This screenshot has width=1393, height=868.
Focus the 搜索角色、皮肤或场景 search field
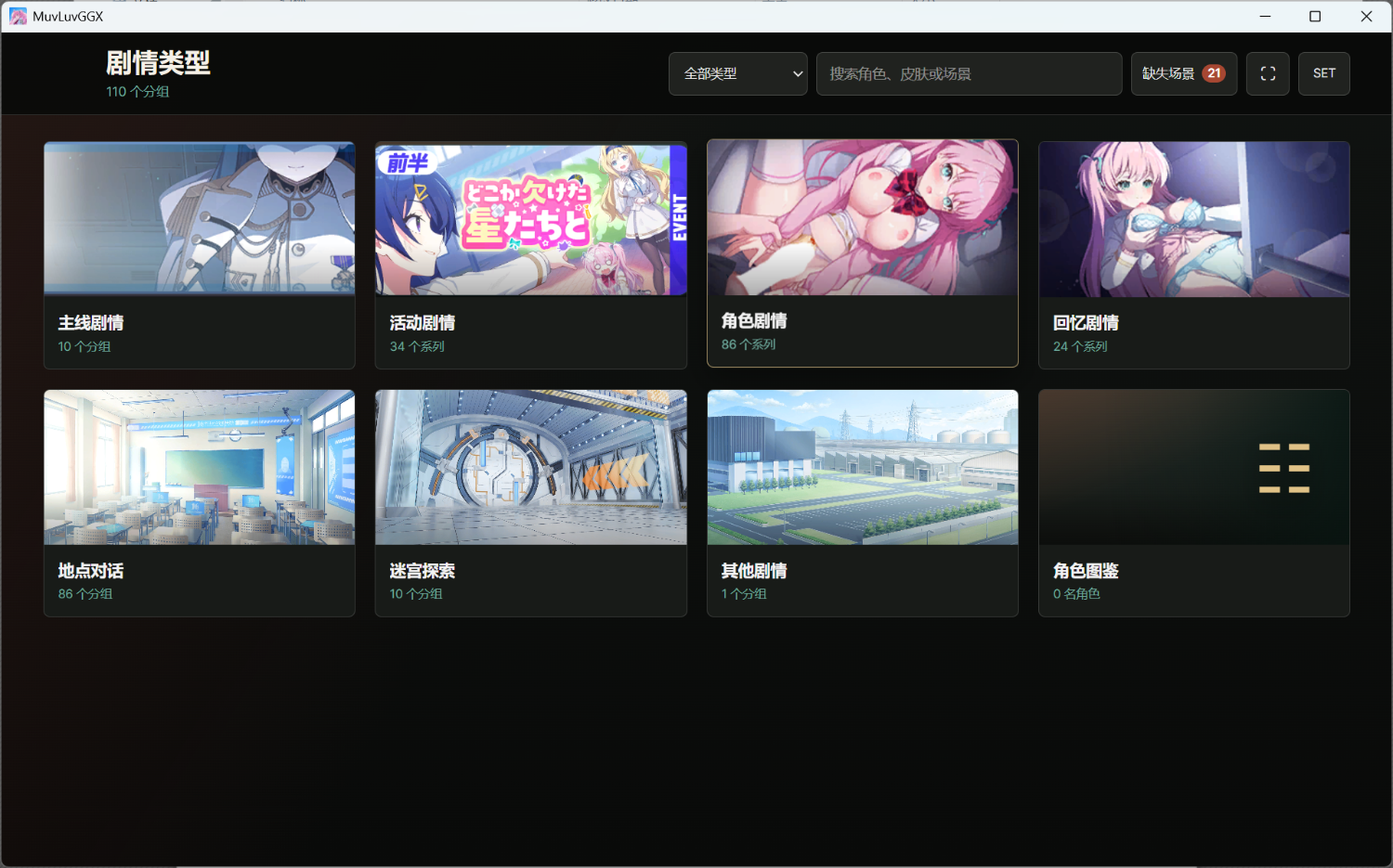pyautogui.click(x=969, y=73)
